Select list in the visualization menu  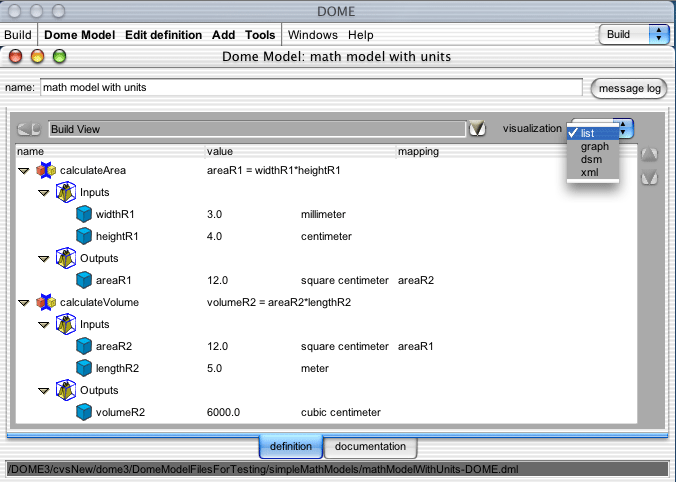pos(593,133)
